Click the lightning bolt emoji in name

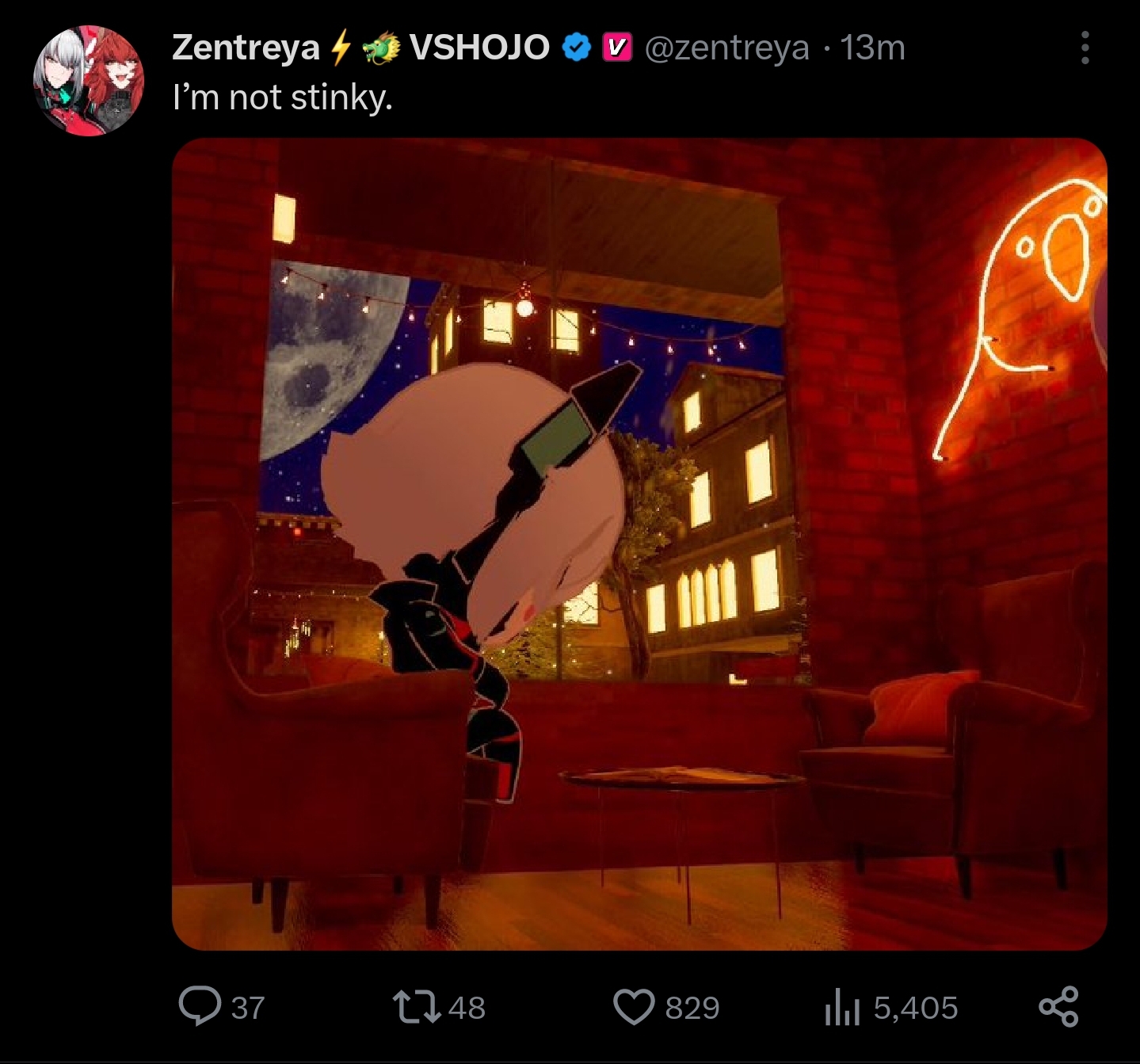tap(340, 48)
